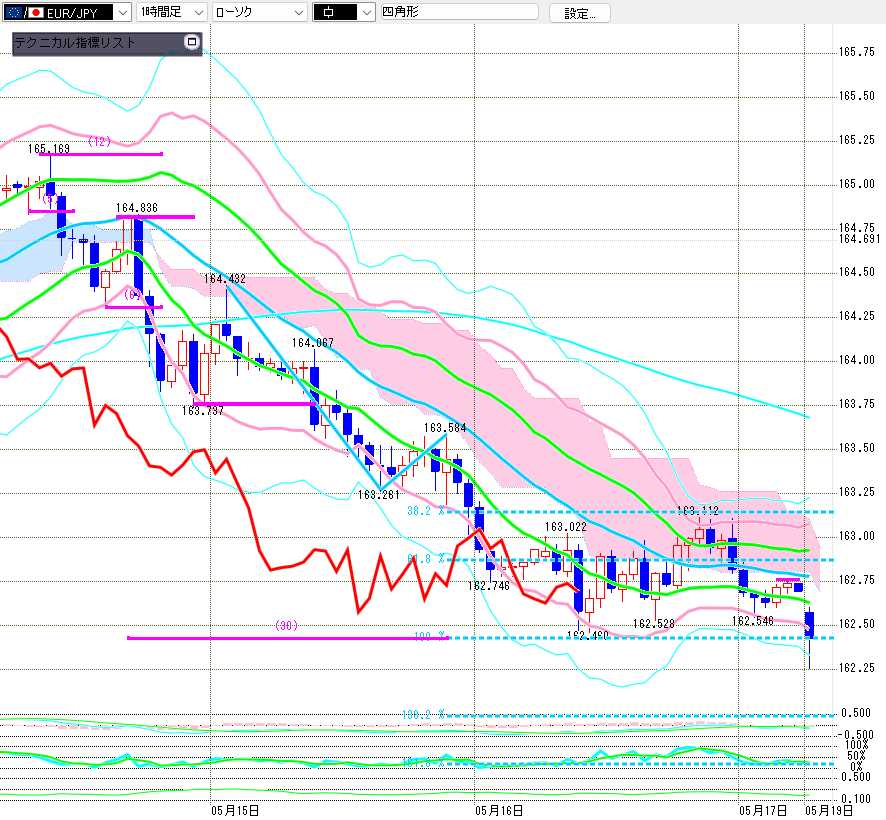This screenshot has width=886, height=820.
Task: Click the 164.00 price axis label
Action: 856,360
